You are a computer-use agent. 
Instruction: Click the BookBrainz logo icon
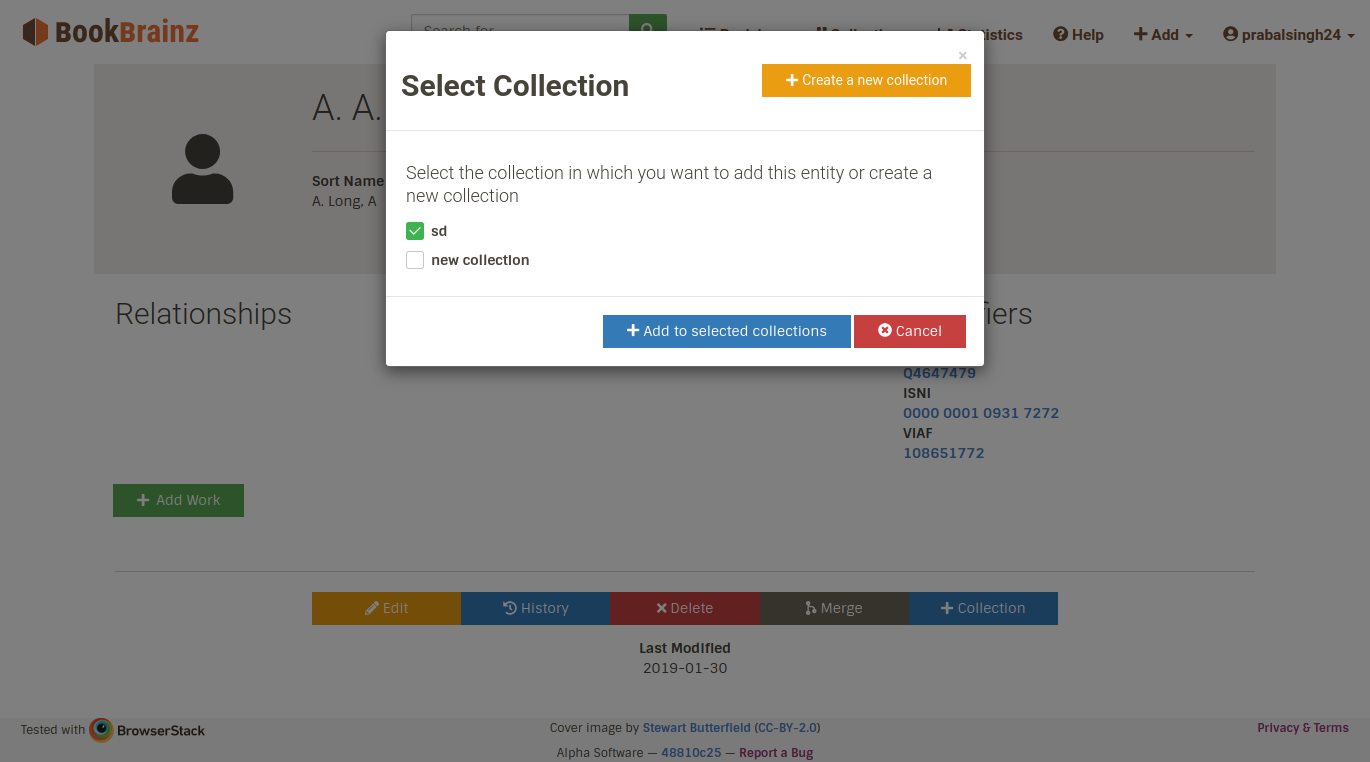coord(35,32)
